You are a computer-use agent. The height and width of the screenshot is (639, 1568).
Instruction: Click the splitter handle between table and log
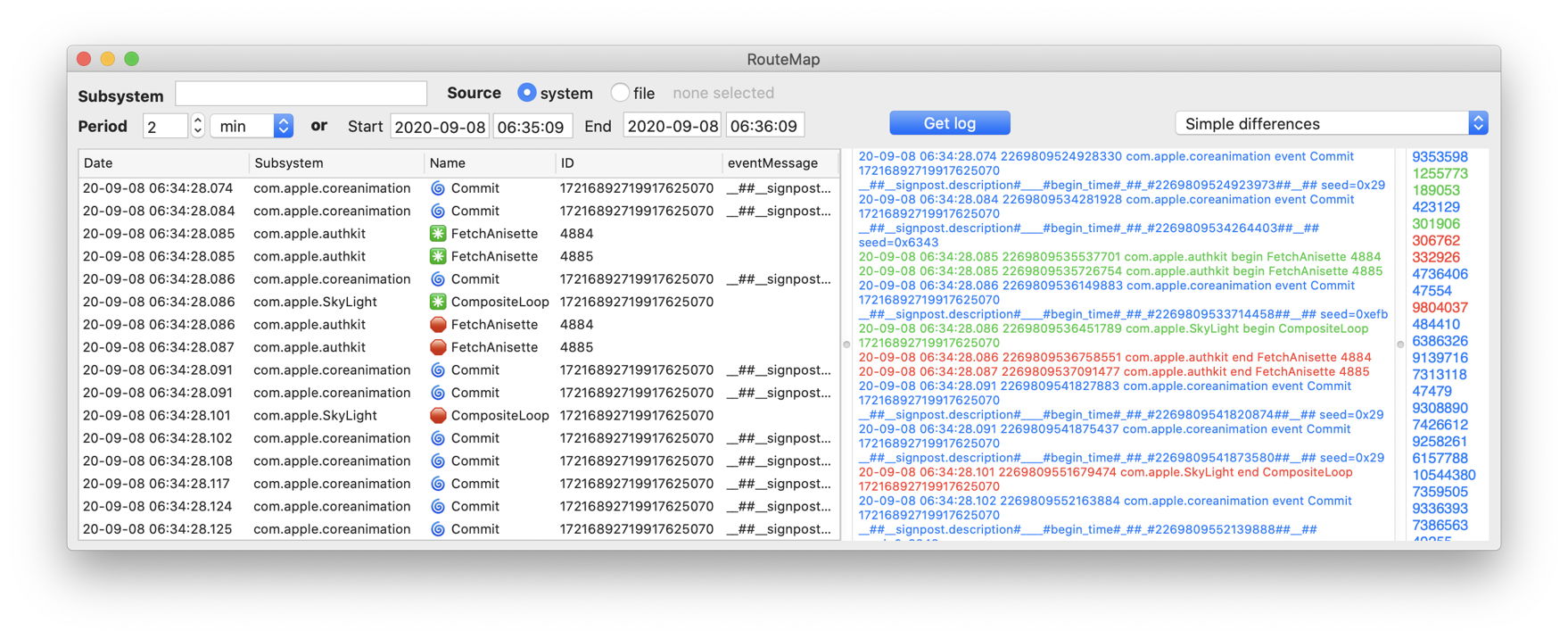[846, 344]
